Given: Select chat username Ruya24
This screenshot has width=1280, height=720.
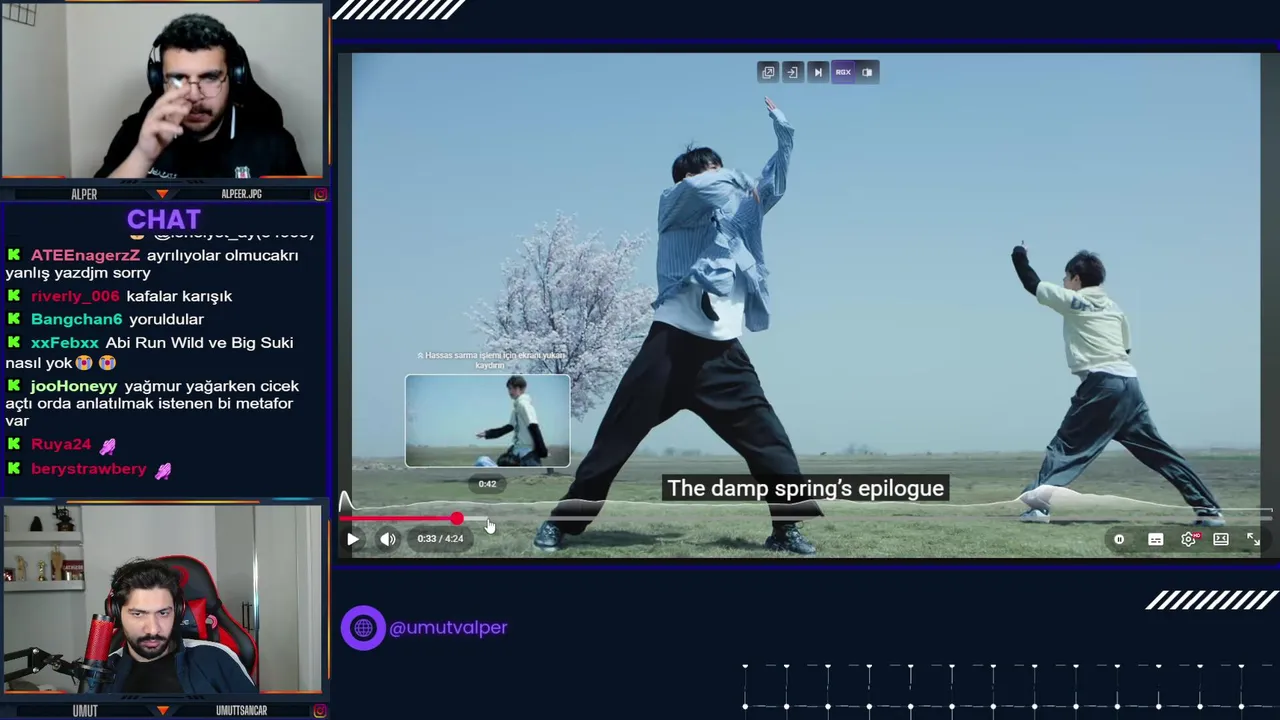Looking at the screenshot, I should [61, 444].
